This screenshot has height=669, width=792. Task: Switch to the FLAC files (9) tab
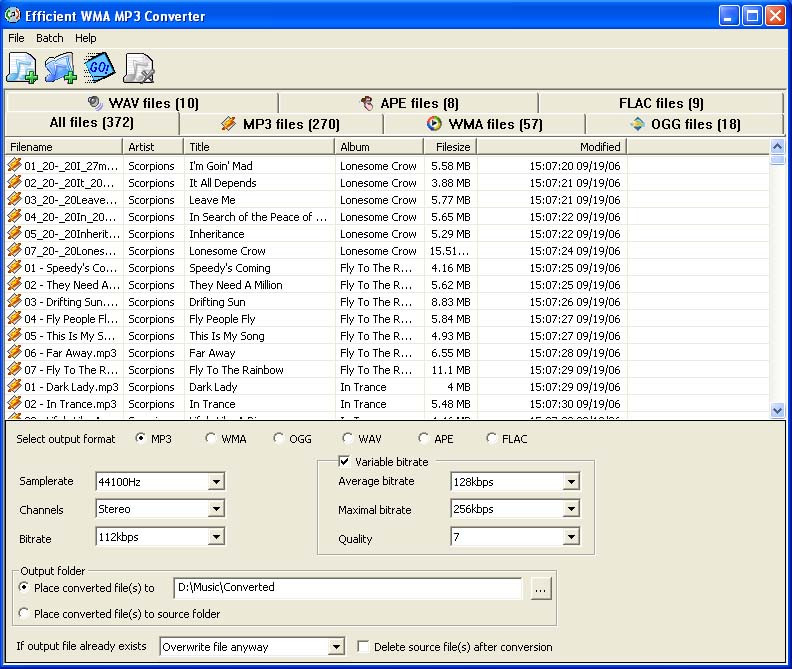pos(661,103)
